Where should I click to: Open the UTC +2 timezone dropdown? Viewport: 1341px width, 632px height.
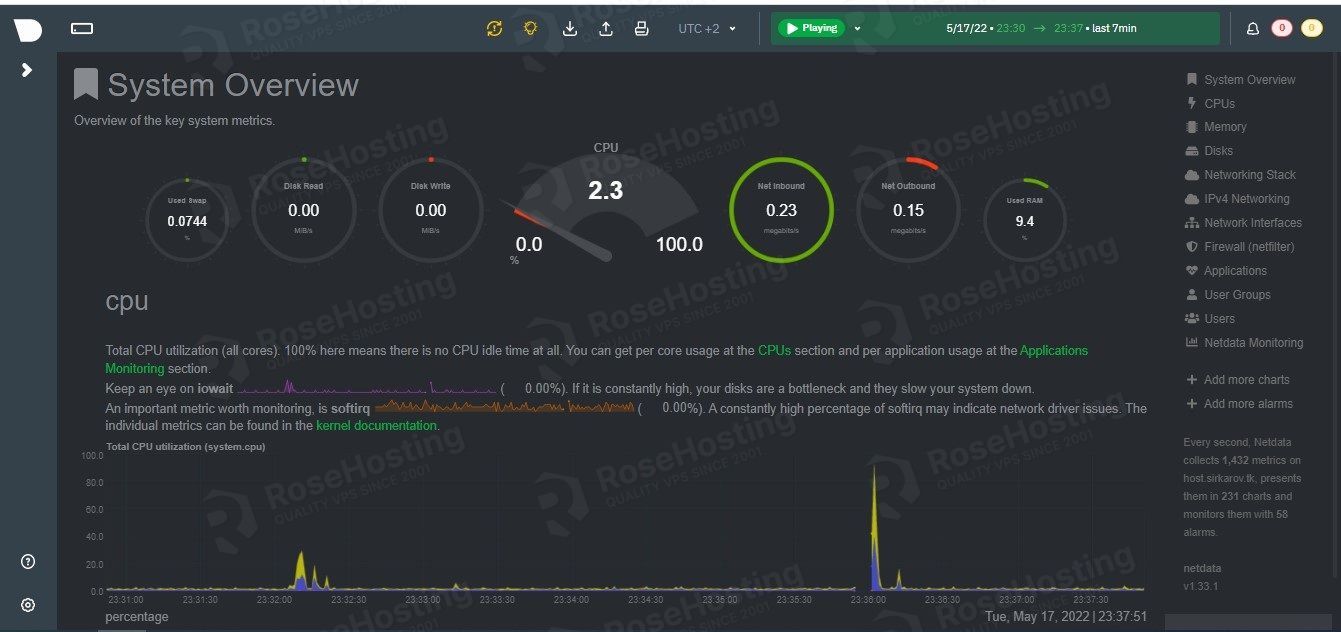point(706,29)
